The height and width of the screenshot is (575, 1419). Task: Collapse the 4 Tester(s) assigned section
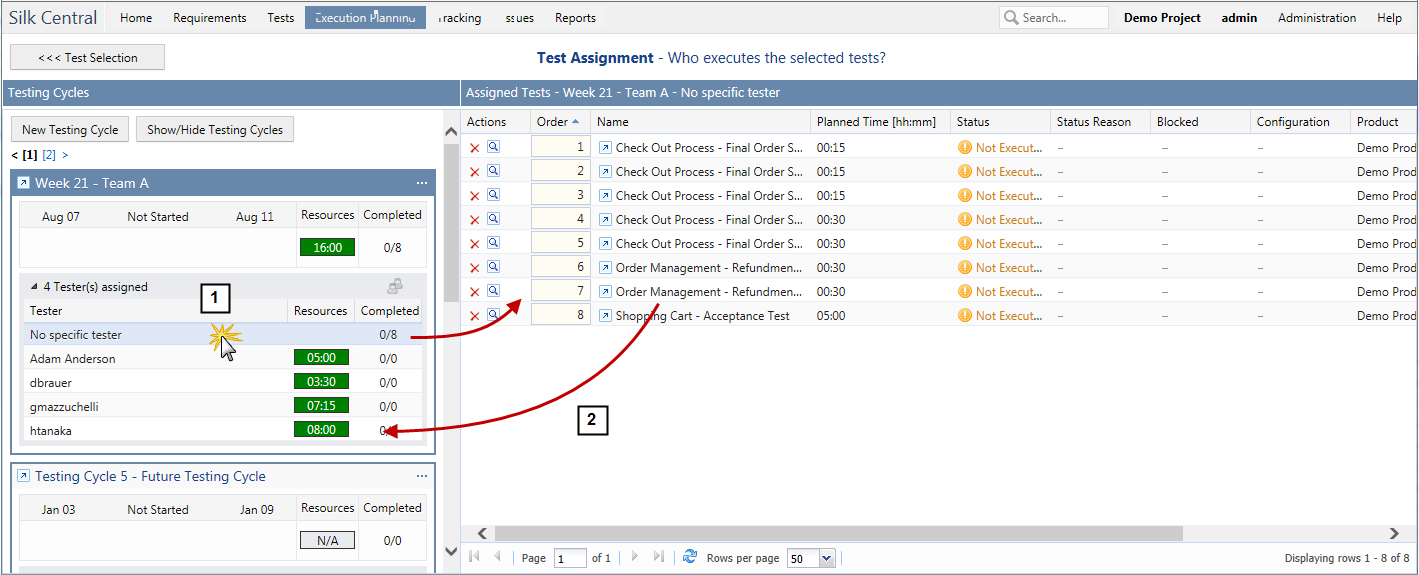[35, 287]
